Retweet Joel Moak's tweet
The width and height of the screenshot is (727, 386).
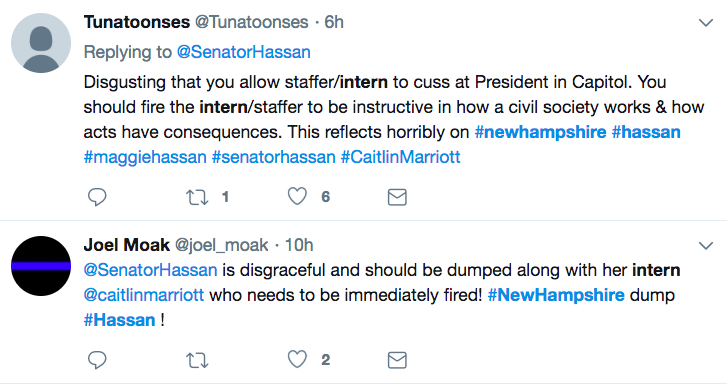[x=197, y=361]
